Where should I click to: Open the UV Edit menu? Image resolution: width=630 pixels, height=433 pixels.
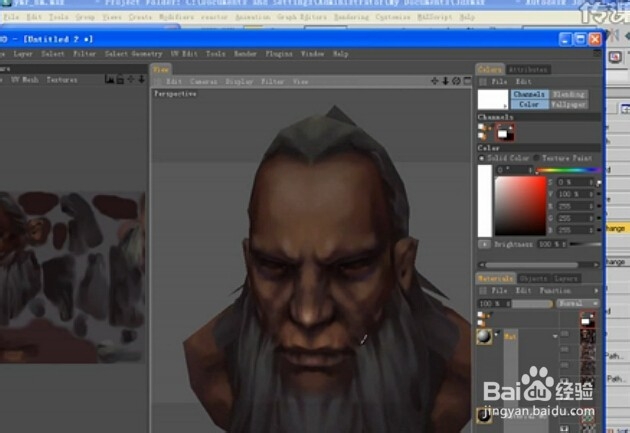click(184, 54)
